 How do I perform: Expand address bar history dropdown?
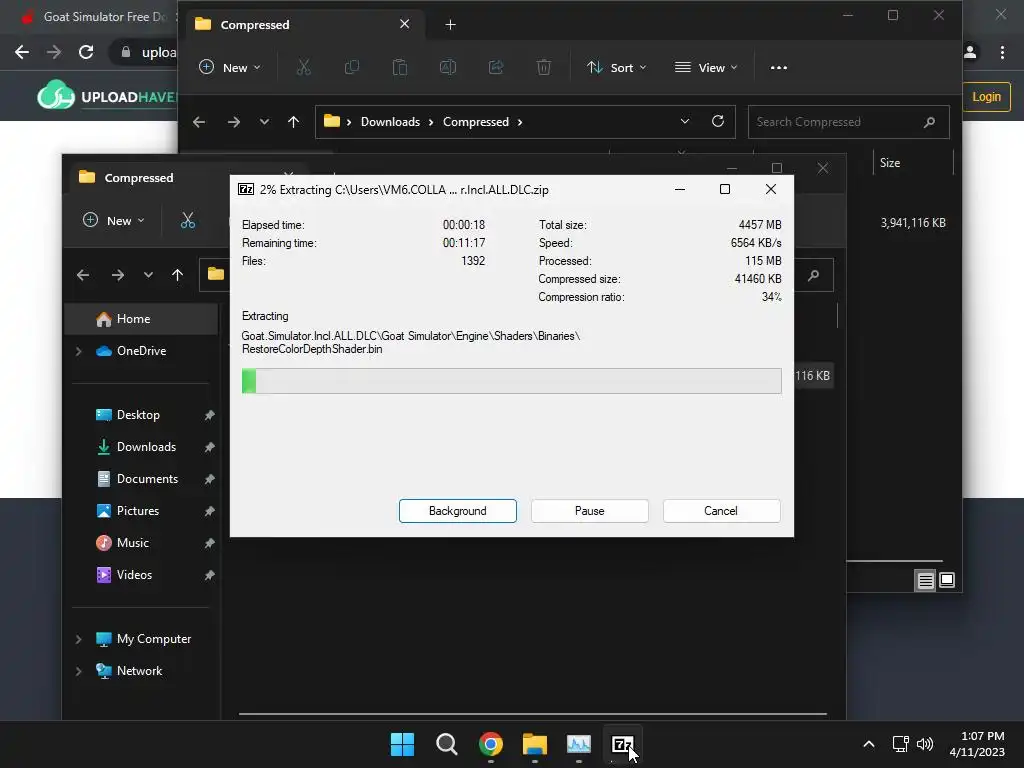click(684, 121)
